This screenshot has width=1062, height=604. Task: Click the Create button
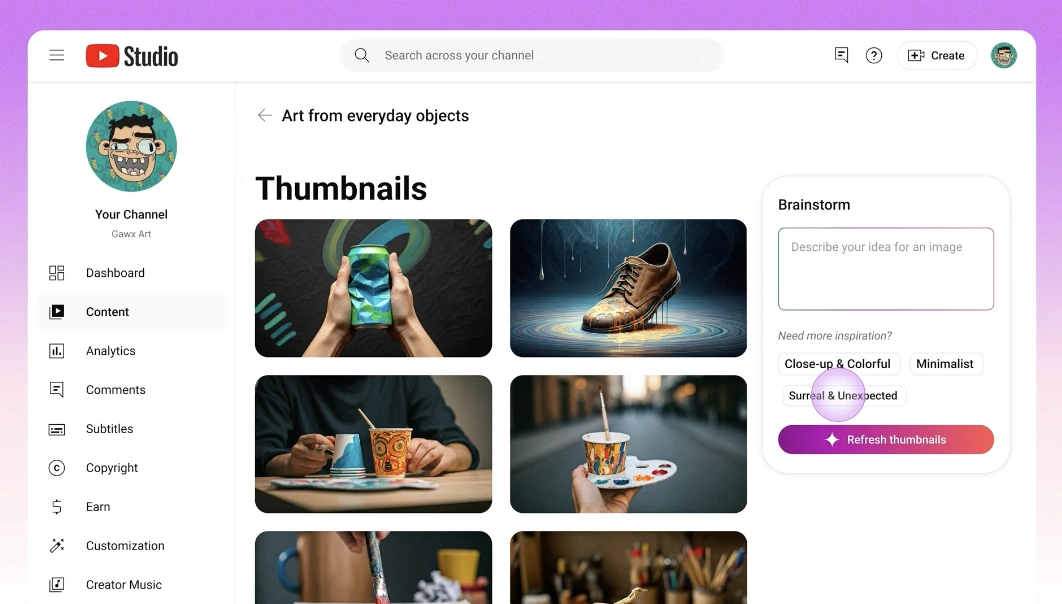tap(937, 56)
